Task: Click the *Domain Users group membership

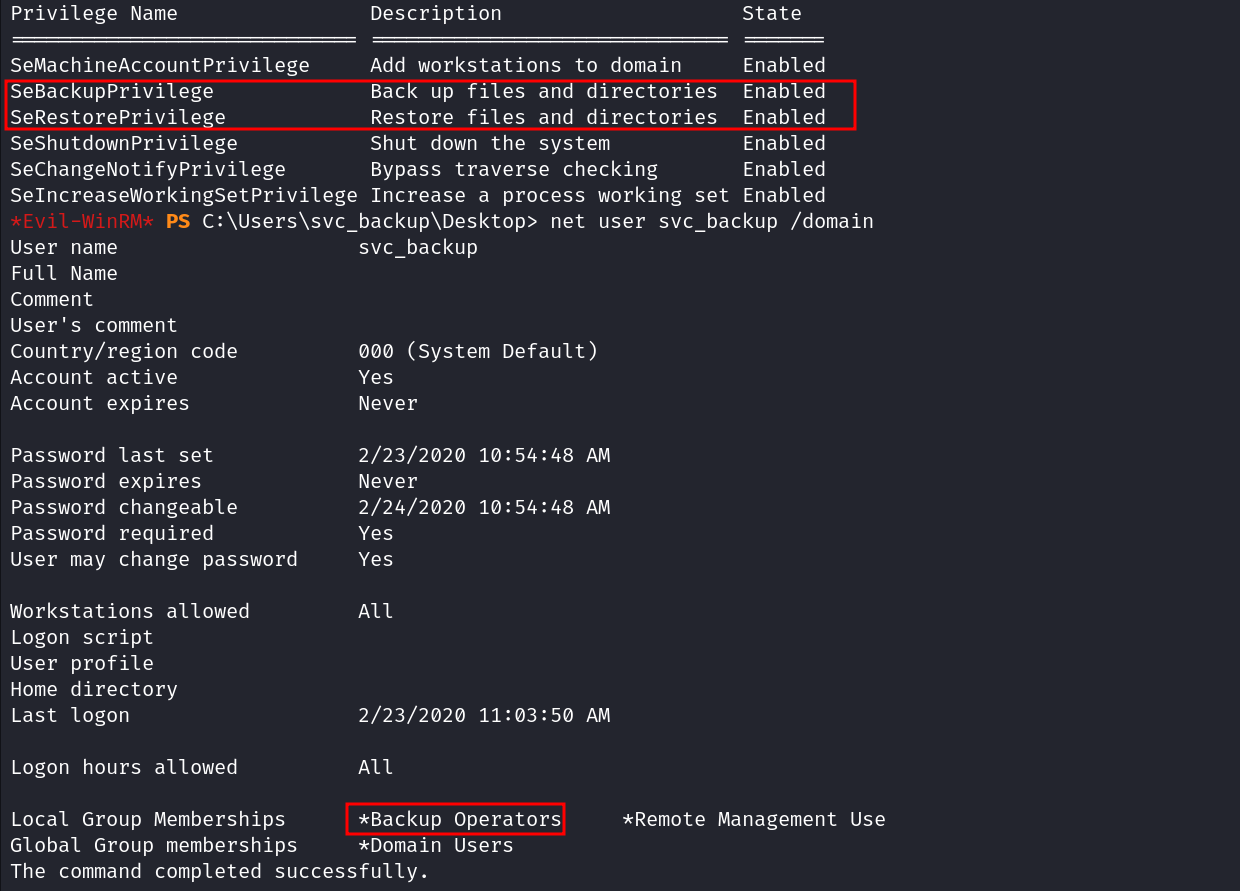Action: (x=436, y=845)
